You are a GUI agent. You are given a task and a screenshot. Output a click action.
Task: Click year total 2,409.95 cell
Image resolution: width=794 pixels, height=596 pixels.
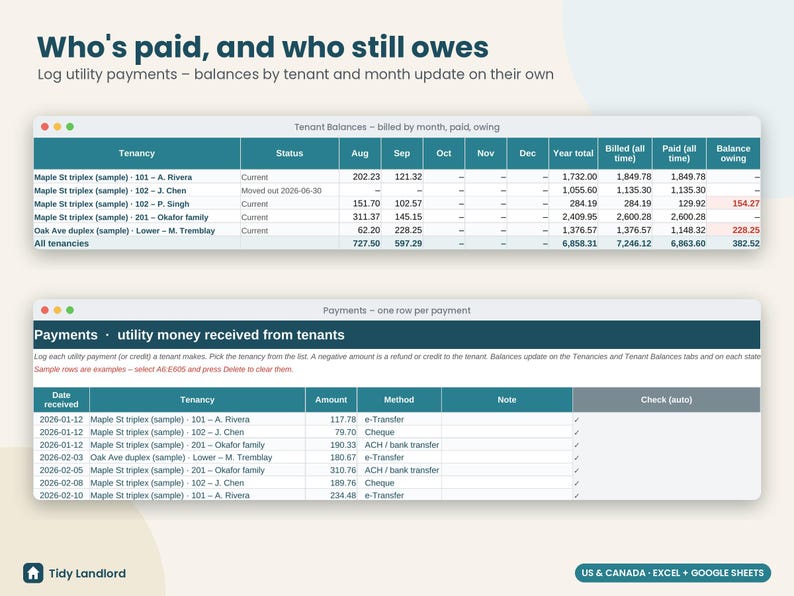573,217
